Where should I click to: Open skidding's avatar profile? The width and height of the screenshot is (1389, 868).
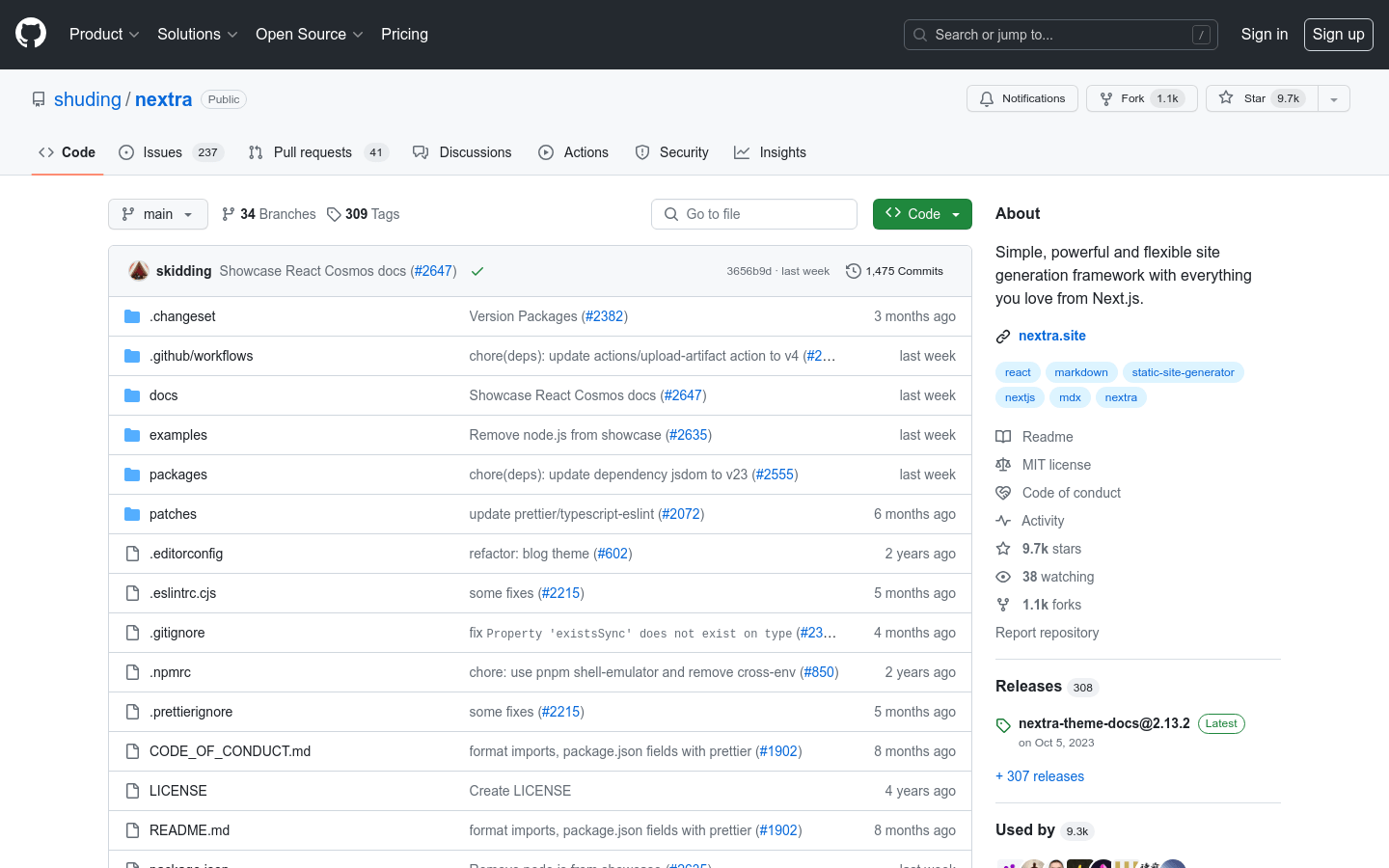(139, 271)
